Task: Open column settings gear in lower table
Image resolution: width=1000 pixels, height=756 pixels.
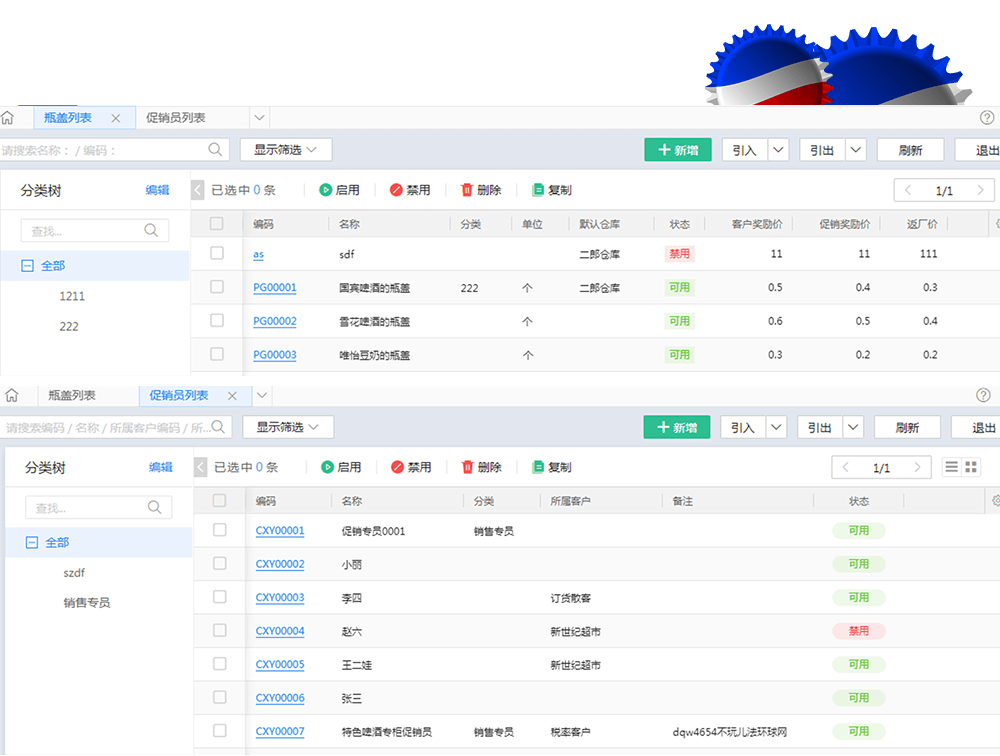Action: click(x=994, y=501)
